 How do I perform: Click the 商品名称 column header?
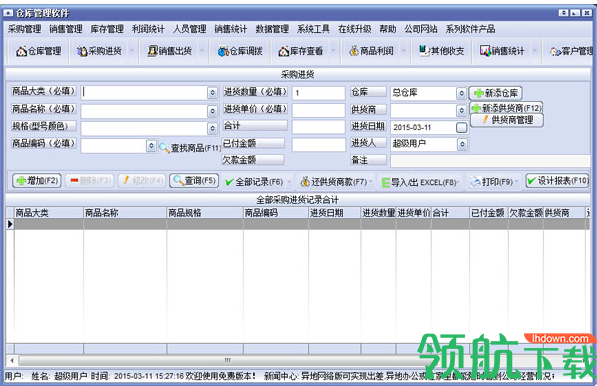coord(125,213)
